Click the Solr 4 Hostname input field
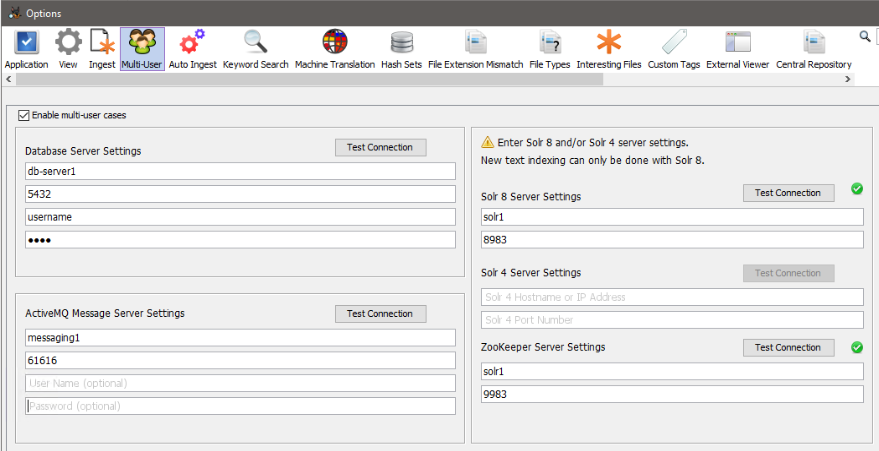The width and height of the screenshot is (879, 451). 672,297
